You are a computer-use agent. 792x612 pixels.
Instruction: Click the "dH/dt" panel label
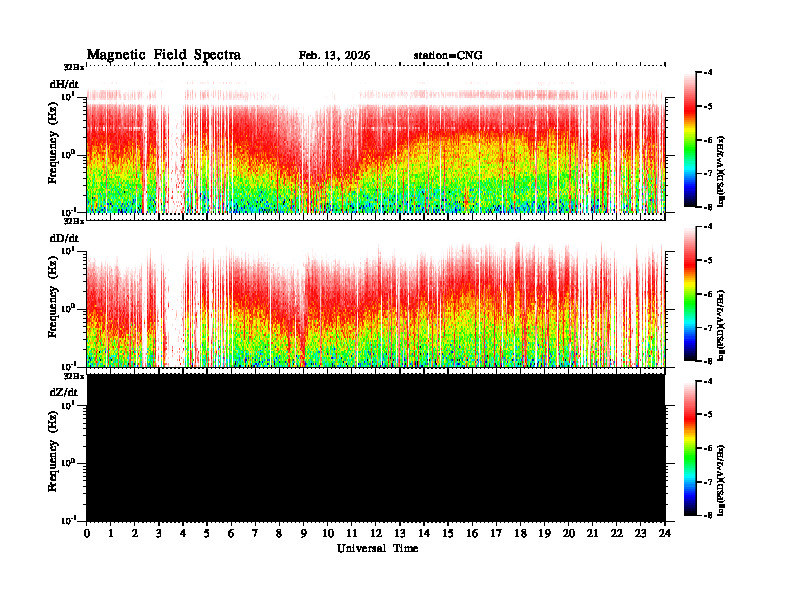pos(64,84)
